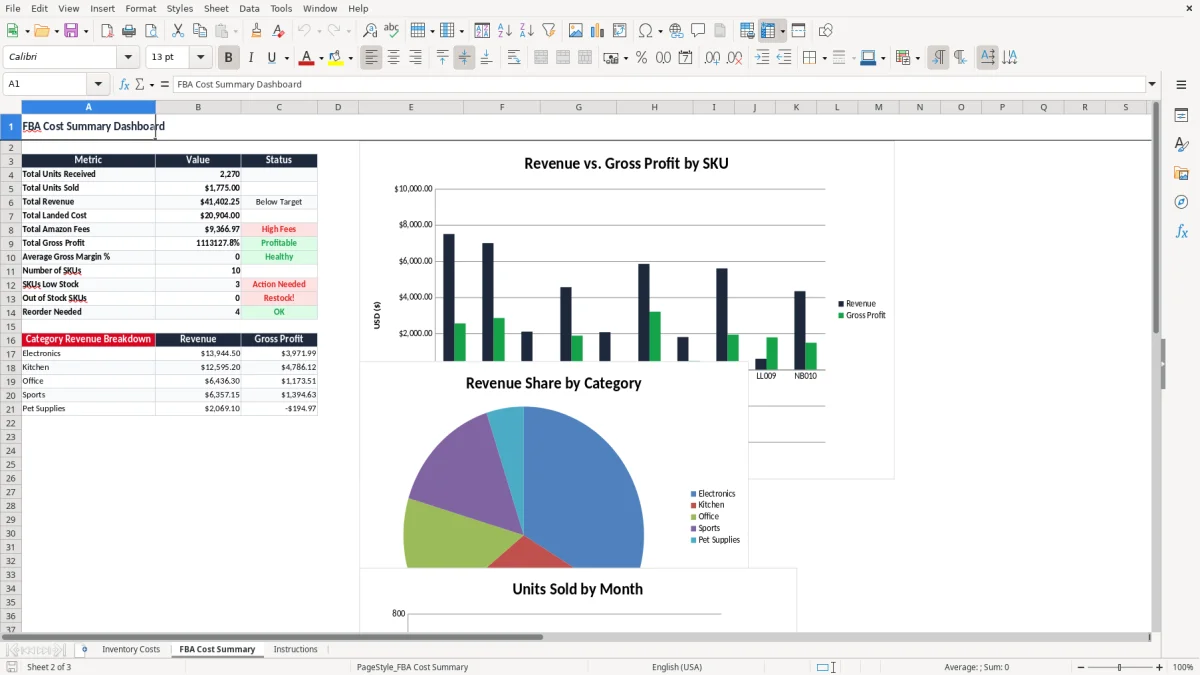Open Function Wizard fx icon

124,84
